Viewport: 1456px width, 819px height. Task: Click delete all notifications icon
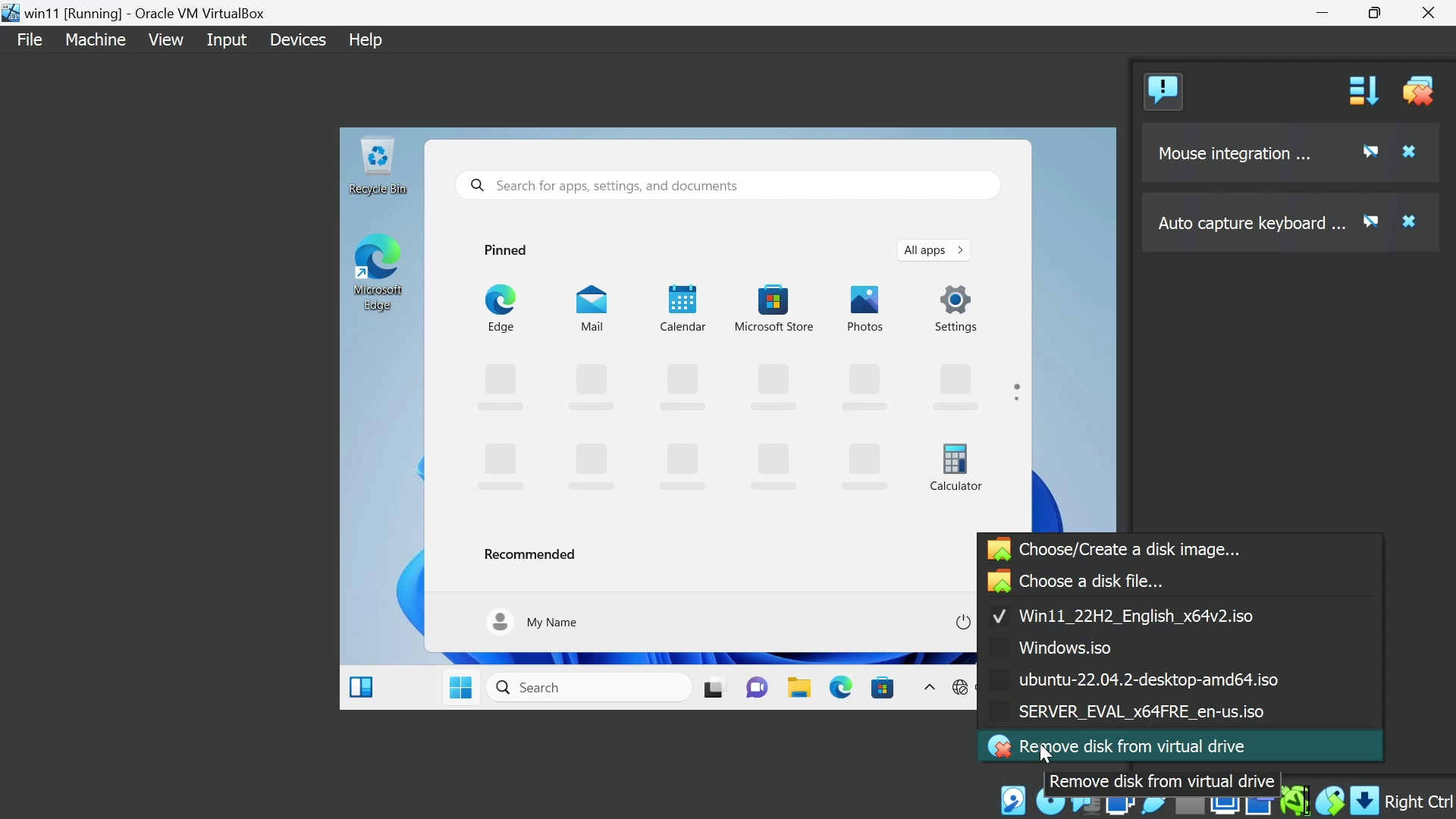[1418, 91]
